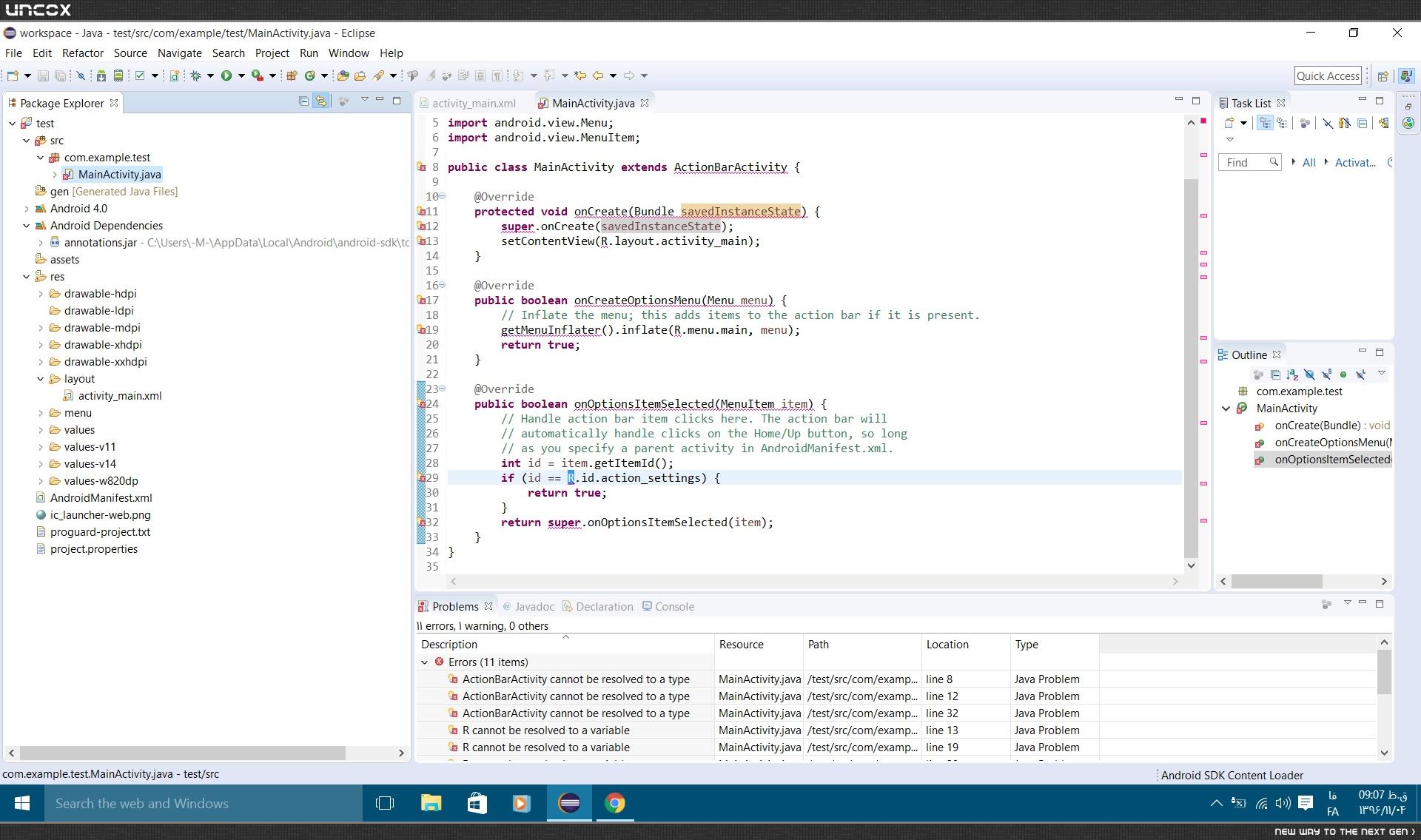The image size is (1421, 840).
Task: Click the Activate link in Task List
Action: coord(1355,163)
